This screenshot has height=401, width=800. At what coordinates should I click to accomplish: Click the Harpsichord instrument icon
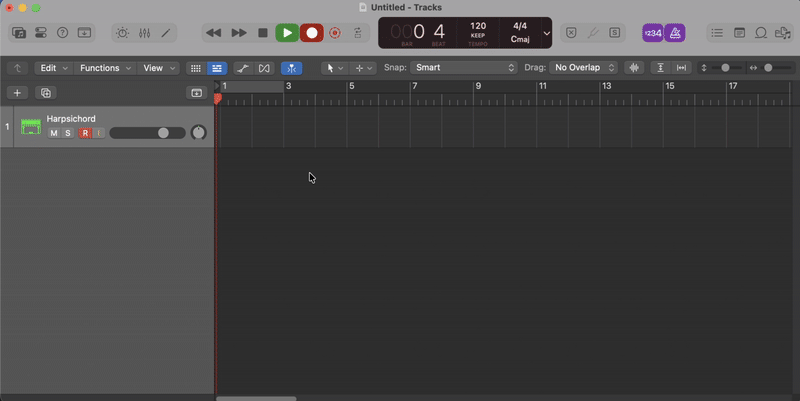31,127
